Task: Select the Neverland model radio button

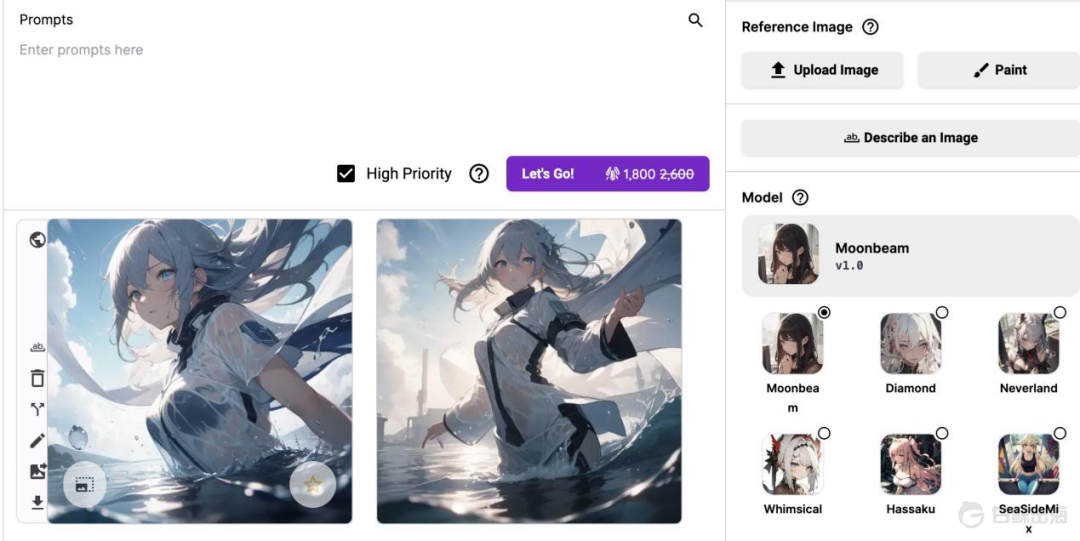Action: 1059,313
